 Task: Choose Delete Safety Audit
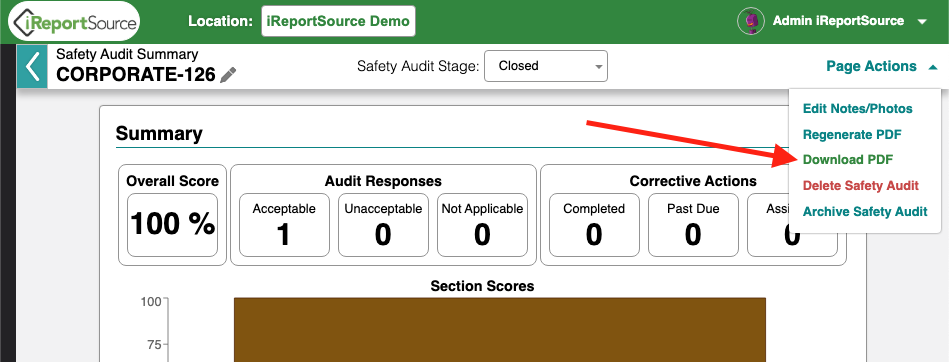[x=861, y=185]
